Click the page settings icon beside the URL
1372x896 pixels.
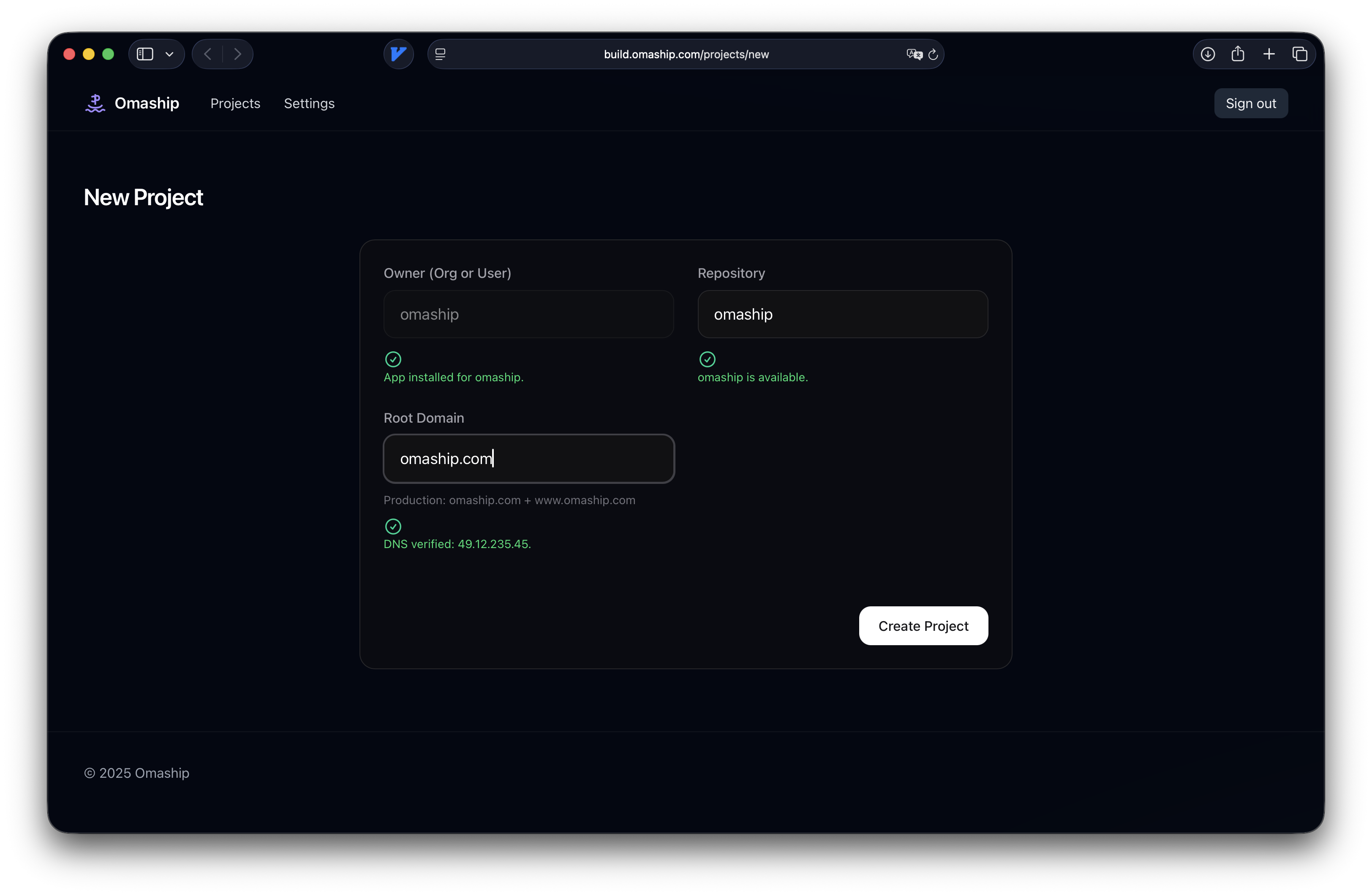click(x=441, y=54)
